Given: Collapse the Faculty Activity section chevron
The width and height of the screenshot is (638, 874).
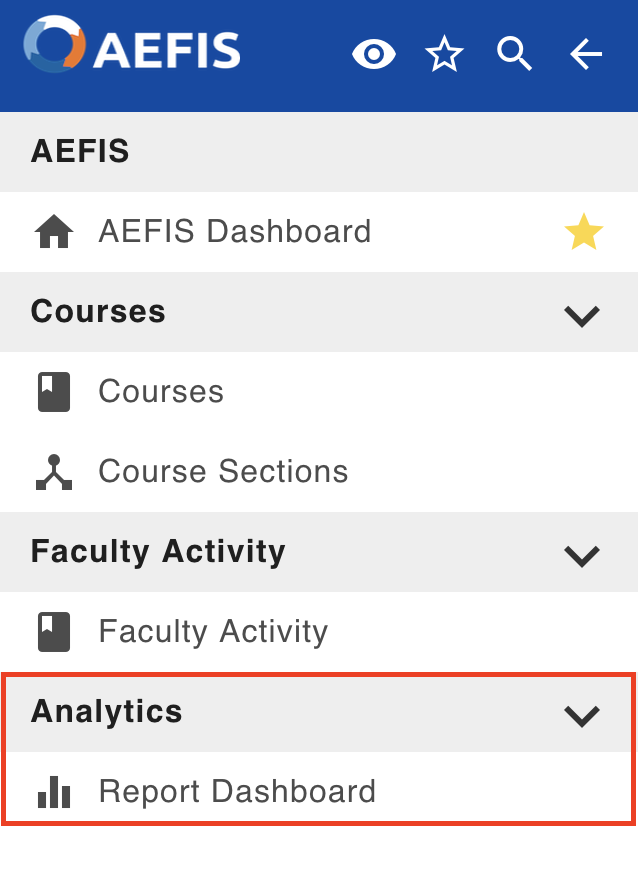Looking at the screenshot, I should [582, 554].
